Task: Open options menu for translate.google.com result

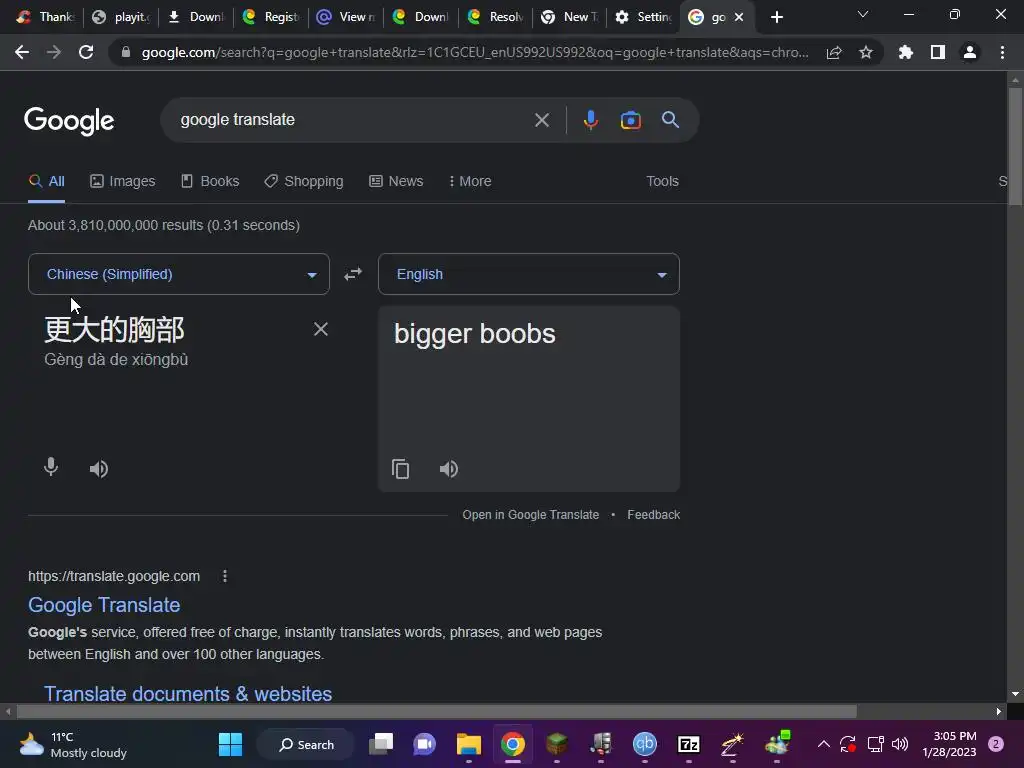Action: [x=225, y=576]
